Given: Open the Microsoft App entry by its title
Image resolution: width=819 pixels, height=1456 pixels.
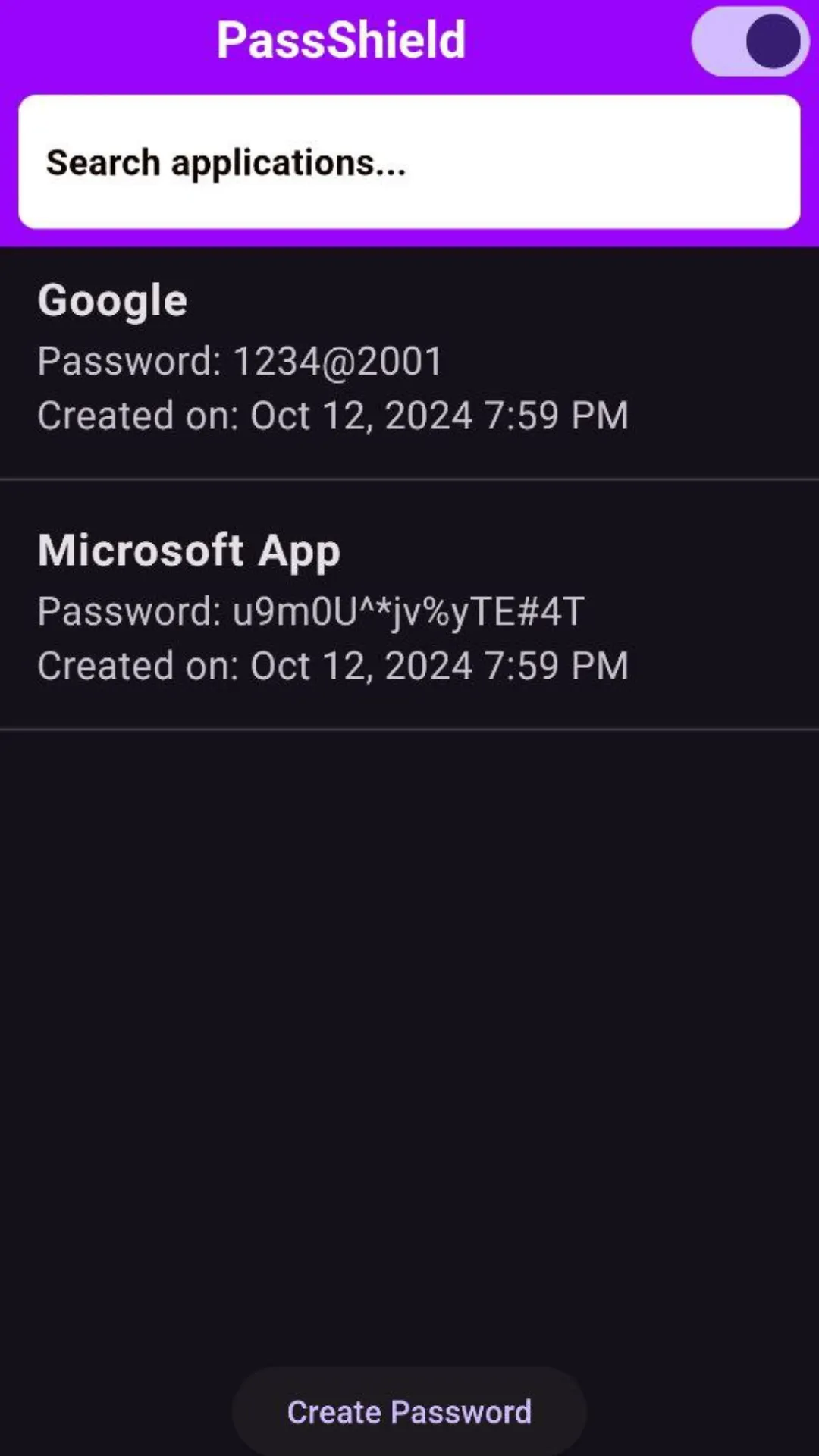Looking at the screenshot, I should 189,551.
